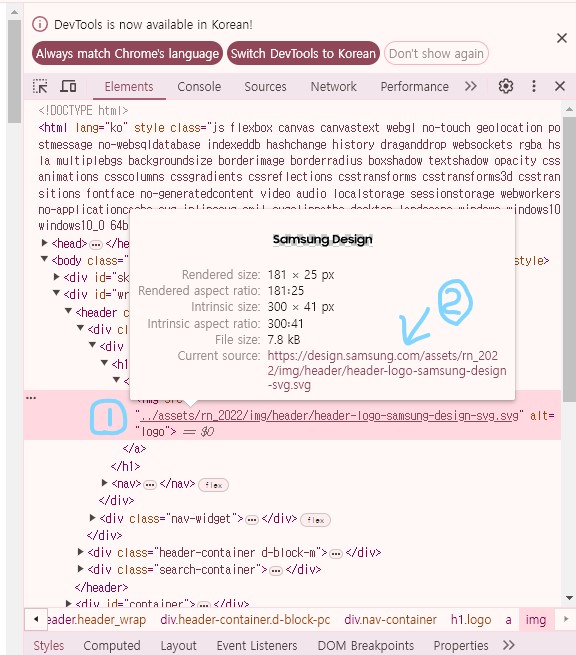The height and width of the screenshot is (655, 576).
Task: Click the Samsung Design logo preview image
Action: [x=322, y=240]
